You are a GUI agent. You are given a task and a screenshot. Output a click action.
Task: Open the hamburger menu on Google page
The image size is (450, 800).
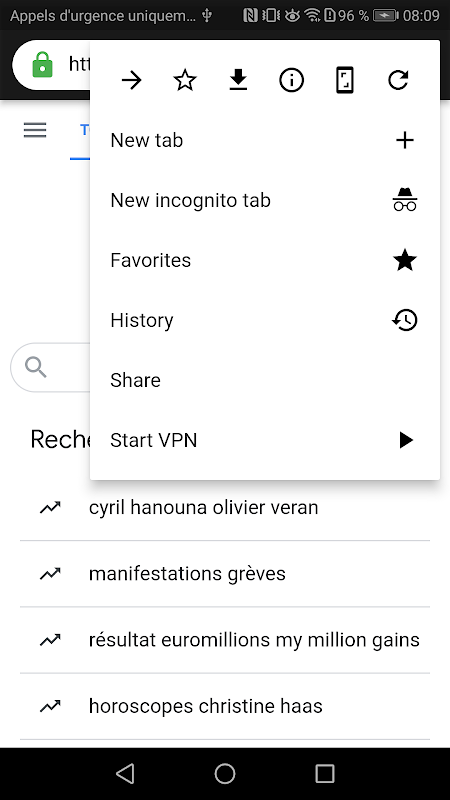pyautogui.click(x=35, y=130)
